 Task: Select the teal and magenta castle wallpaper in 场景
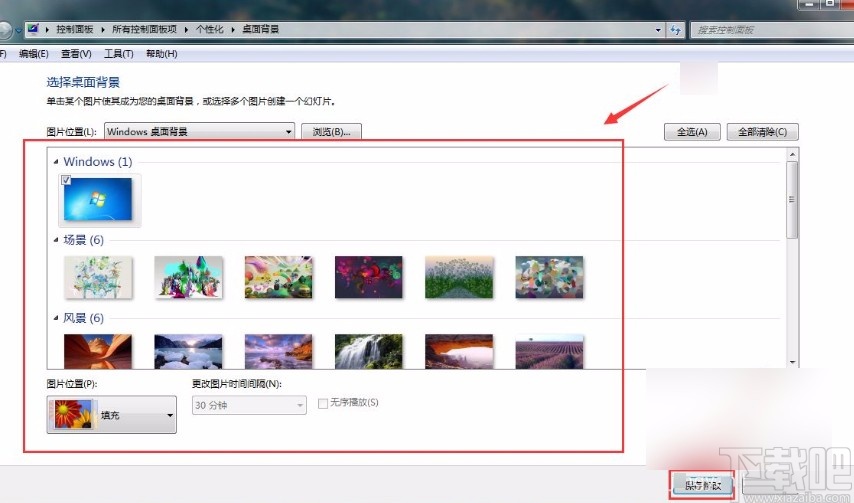(188, 277)
